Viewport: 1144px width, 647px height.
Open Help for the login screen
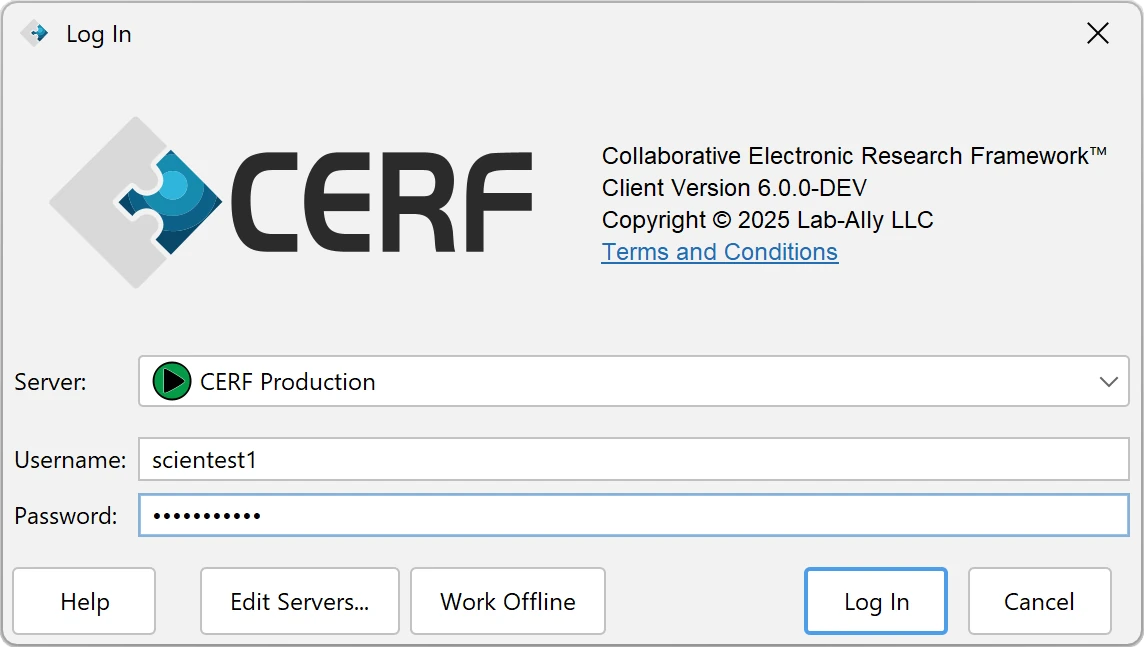tap(84, 601)
